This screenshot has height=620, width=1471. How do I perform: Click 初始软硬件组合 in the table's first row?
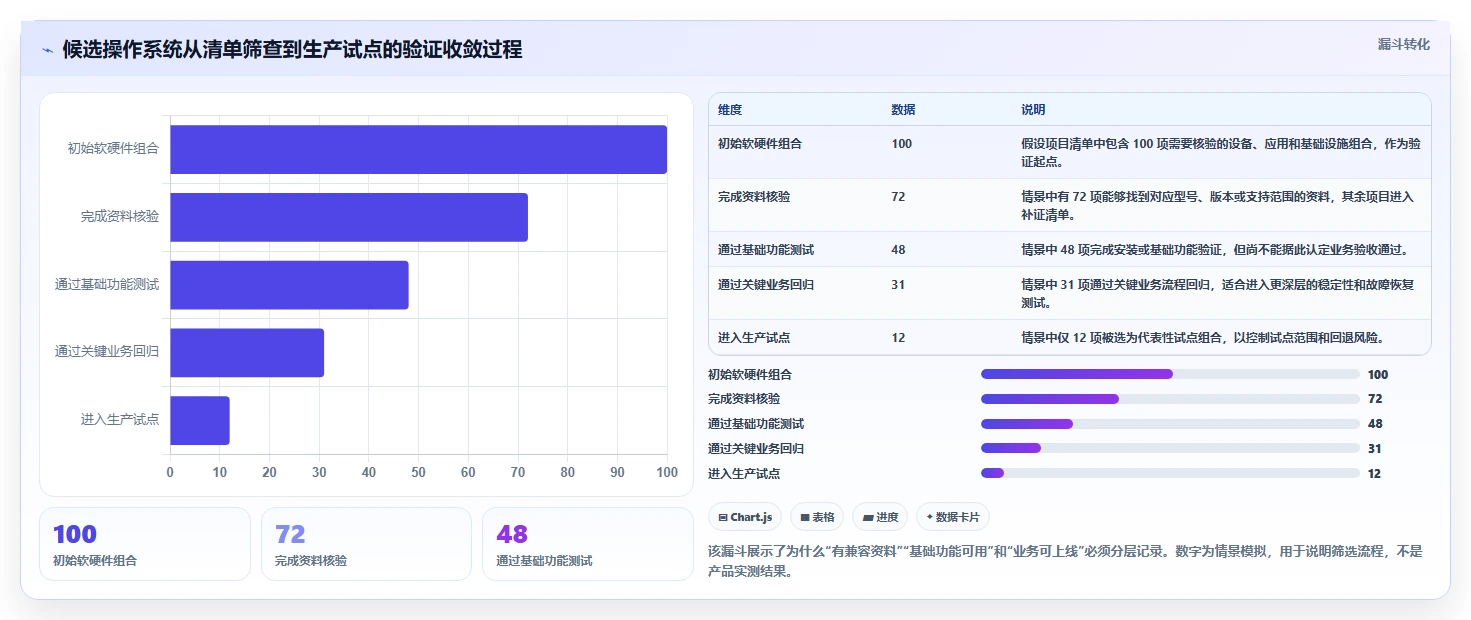[760, 144]
